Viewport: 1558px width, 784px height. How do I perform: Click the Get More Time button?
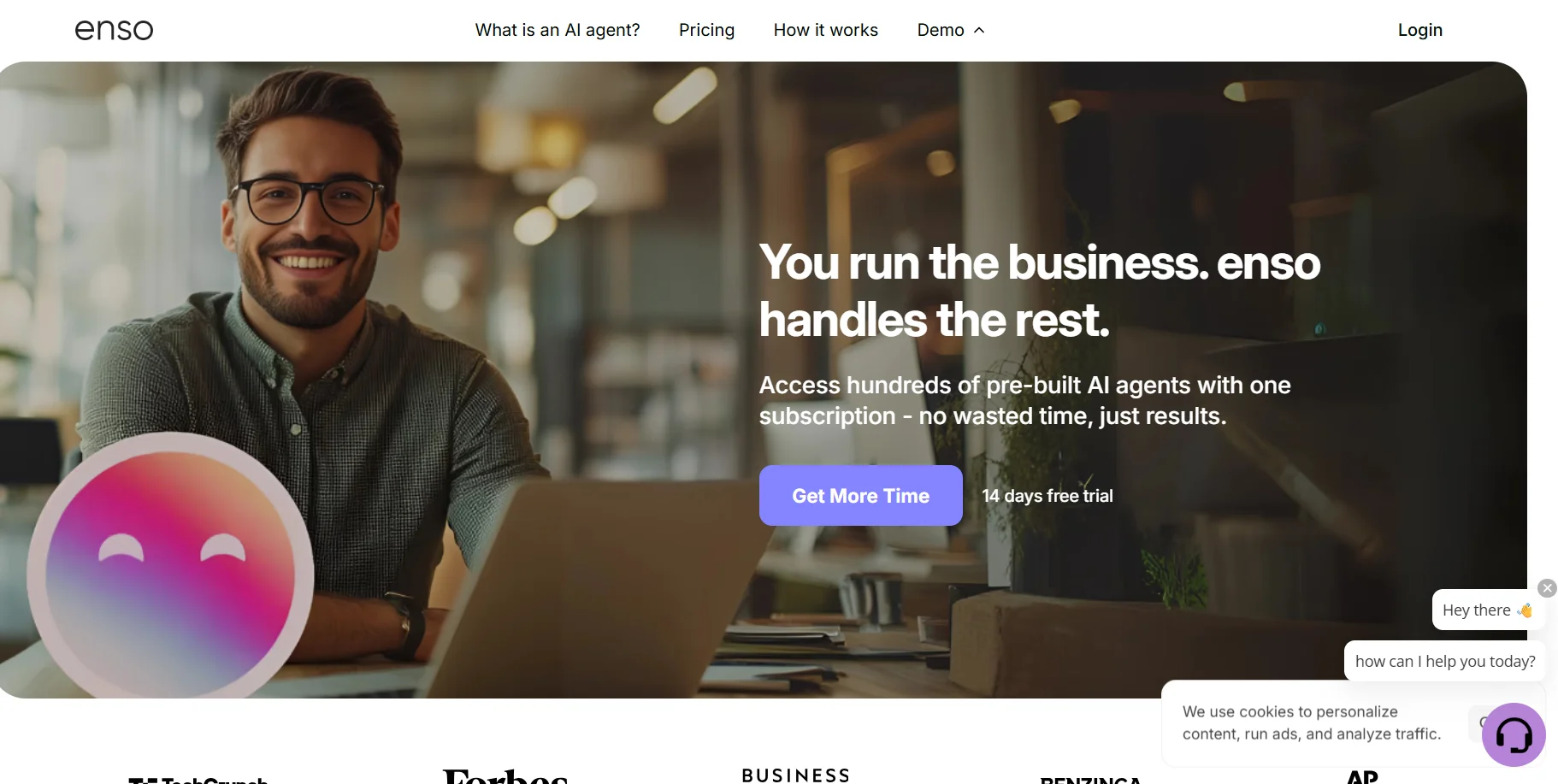(861, 495)
